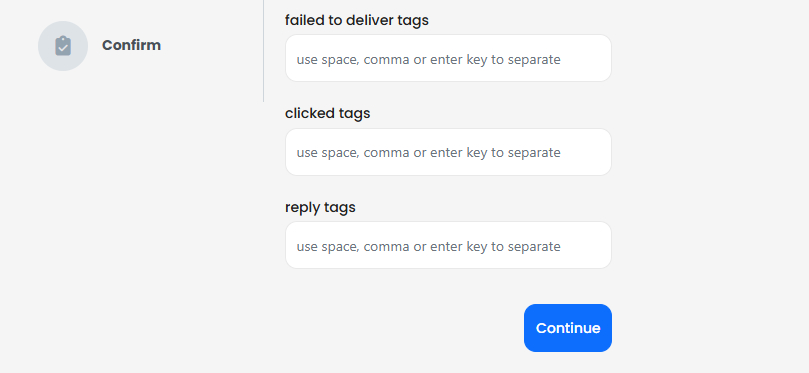This screenshot has width=809, height=373.
Task: Click the Confirm step clipboard-check icon
Action: point(63,46)
